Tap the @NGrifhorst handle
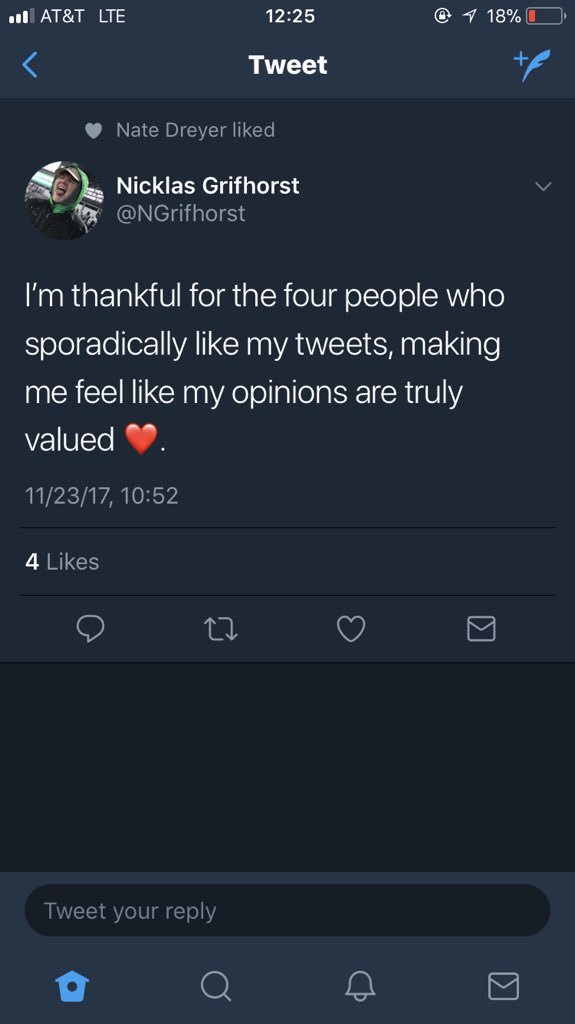The image size is (575, 1024). pos(181,214)
